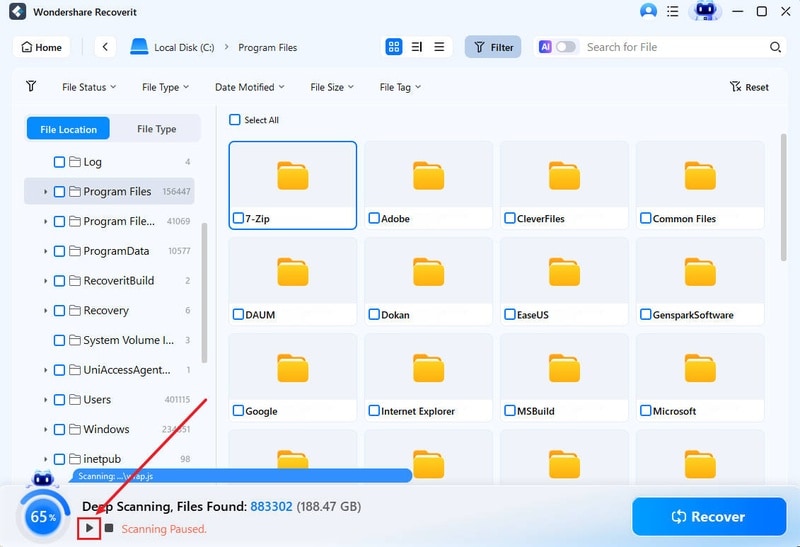Open the CleverFiles folder icon
This screenshot has width=800, height=547.
[564, 176]
